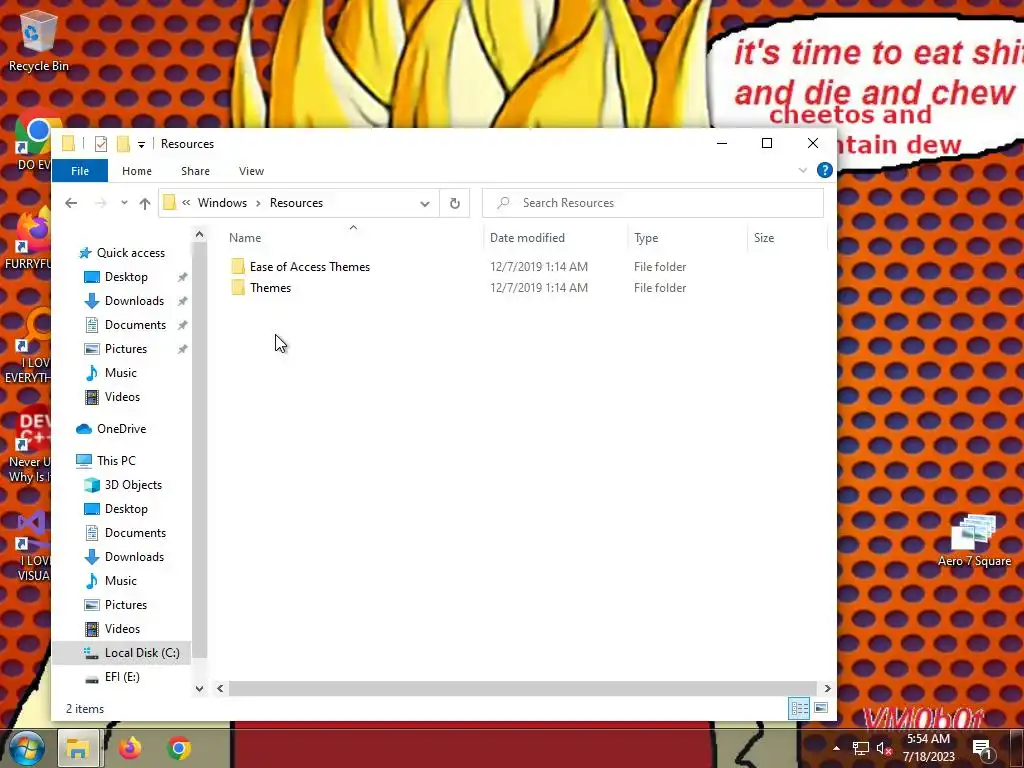The height and width of the screenshot is (768, 1024).
Task: Open the Customize Quick Access Toolbar dropdown
Action: coord(141,144)
